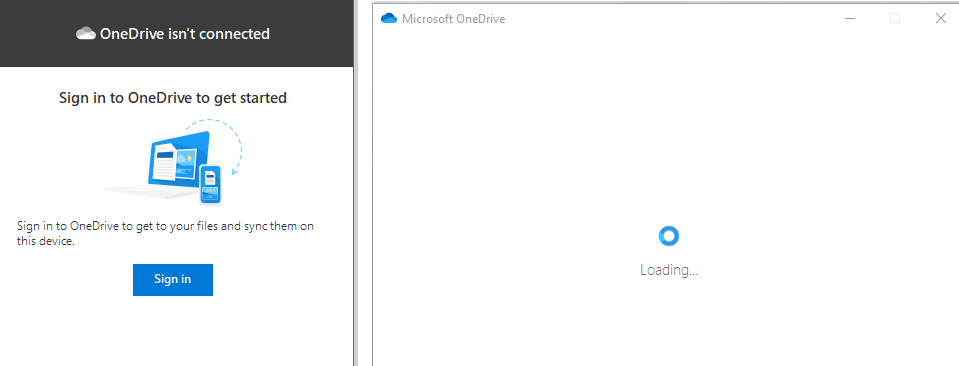
Task: Click the greyed-out maximize button
Action: coord(895,18)
